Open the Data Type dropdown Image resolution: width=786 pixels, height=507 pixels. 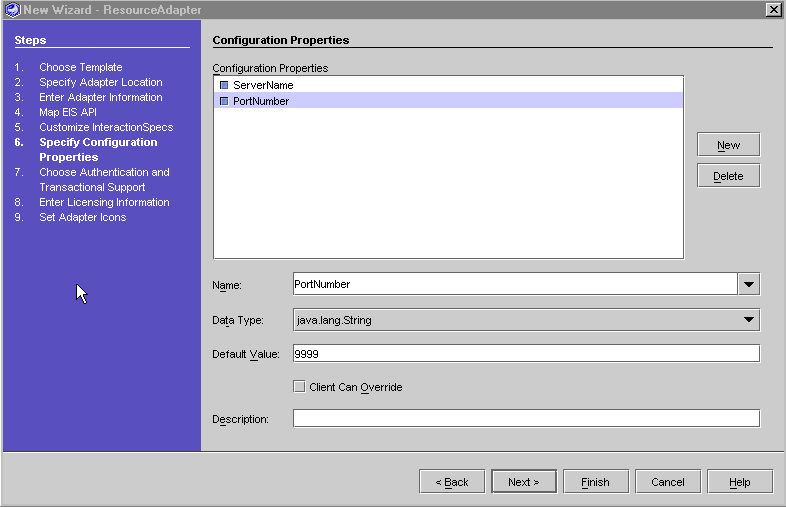tap(526, 320)
